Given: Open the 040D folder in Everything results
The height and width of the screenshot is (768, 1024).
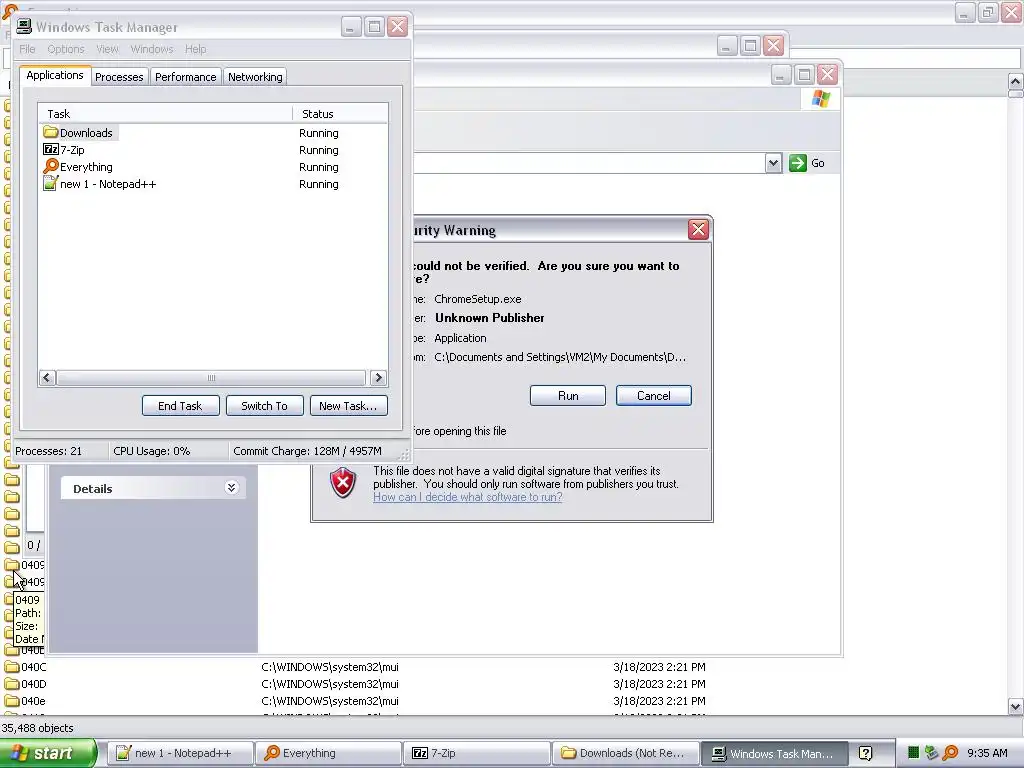Looking at the screenshot, I should coord(25,684).
